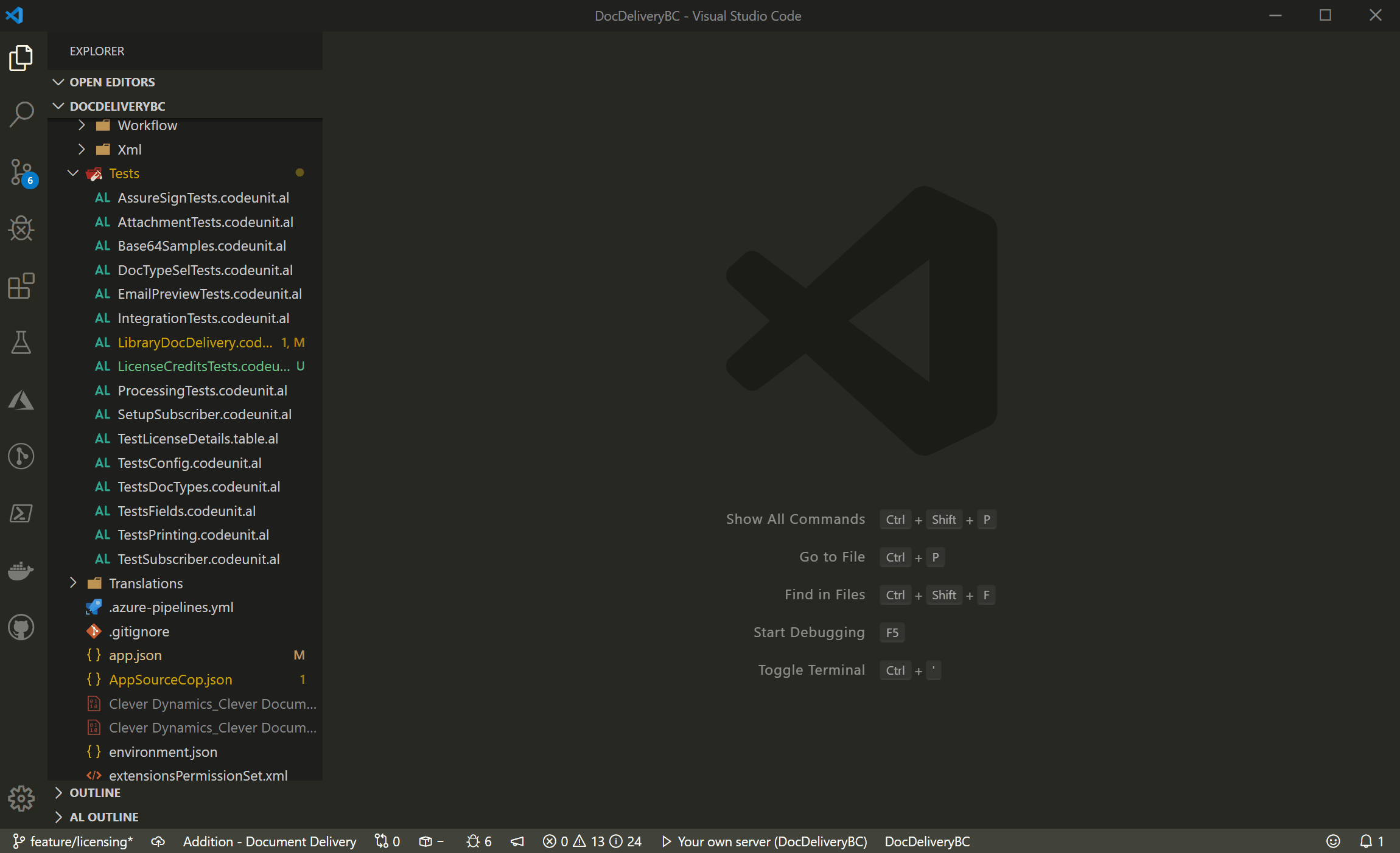The width and height of the screenshot is (1400, 853).
Task: Open TestLicenseDetails.table.al
Action: click(x=185, y=439)
